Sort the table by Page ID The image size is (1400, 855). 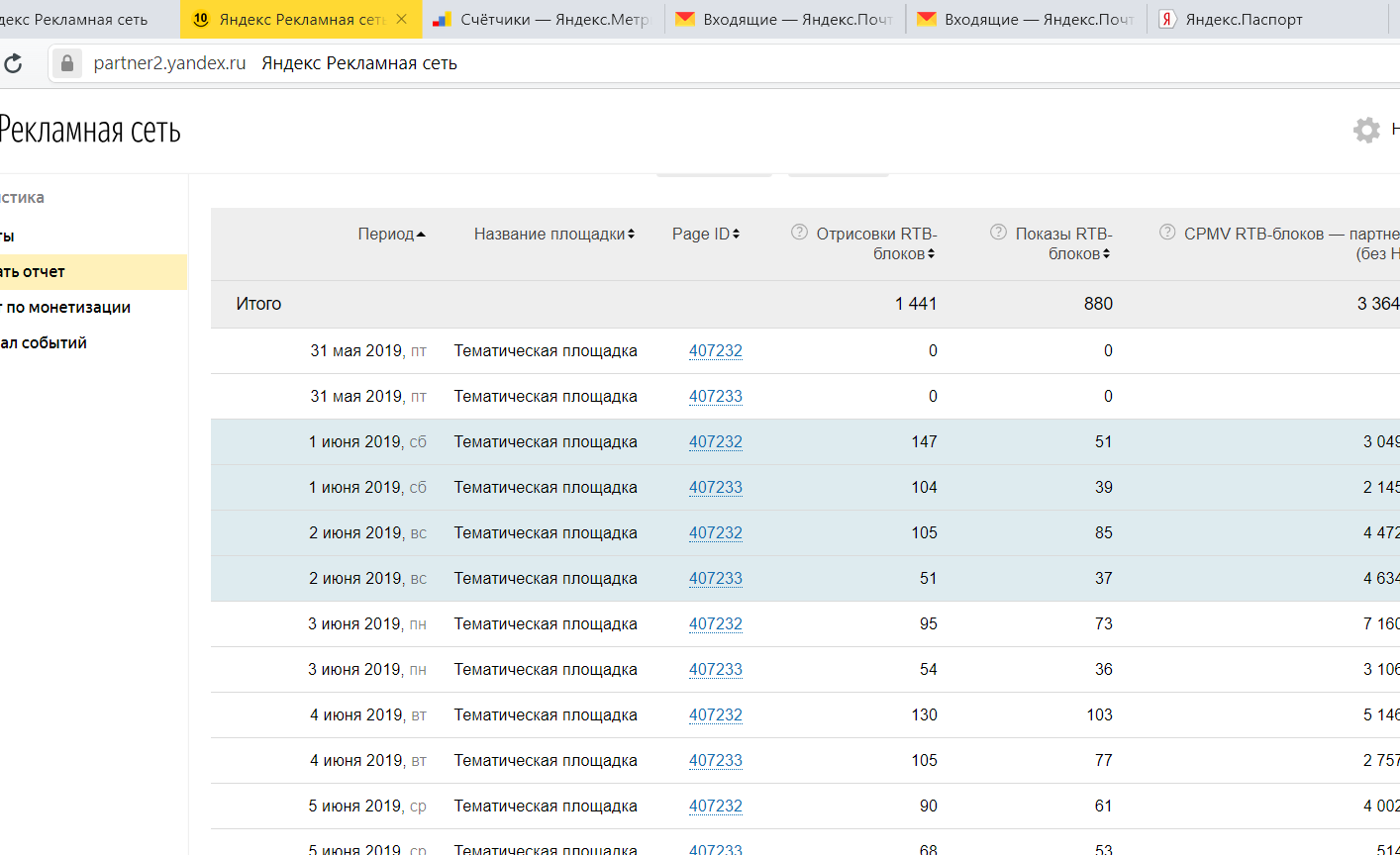click(x=706, y=235)
